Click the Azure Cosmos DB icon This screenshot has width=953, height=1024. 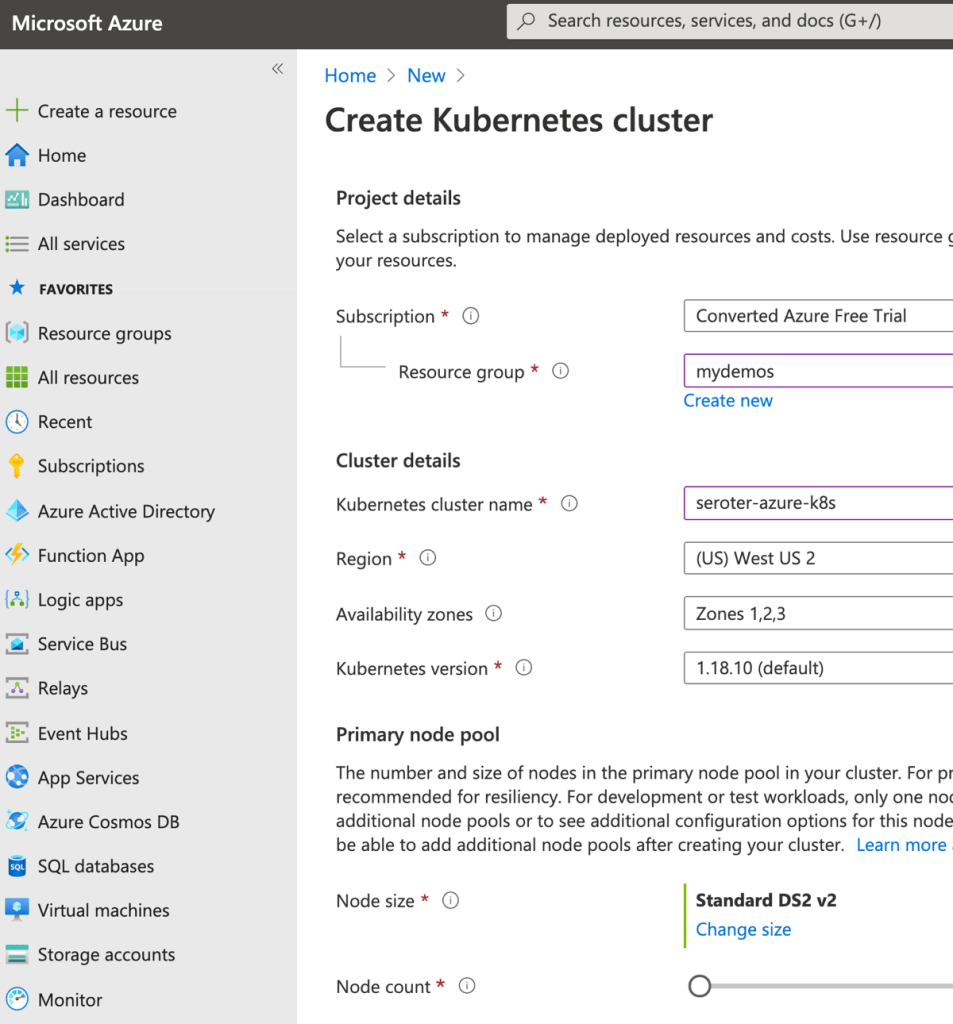pos(17,822)
